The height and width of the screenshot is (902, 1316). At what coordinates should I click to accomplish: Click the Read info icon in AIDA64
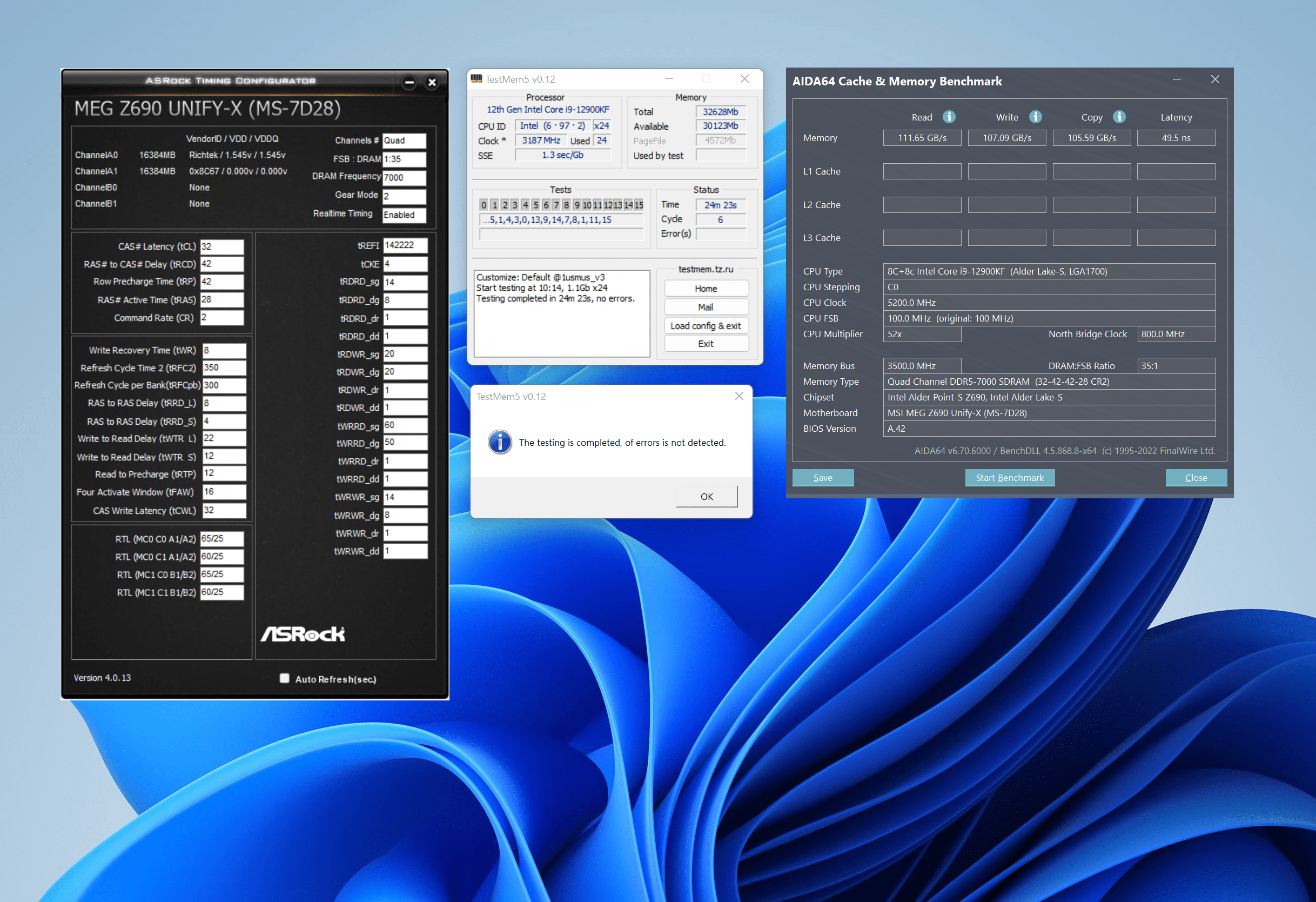(x=949, y=117)
